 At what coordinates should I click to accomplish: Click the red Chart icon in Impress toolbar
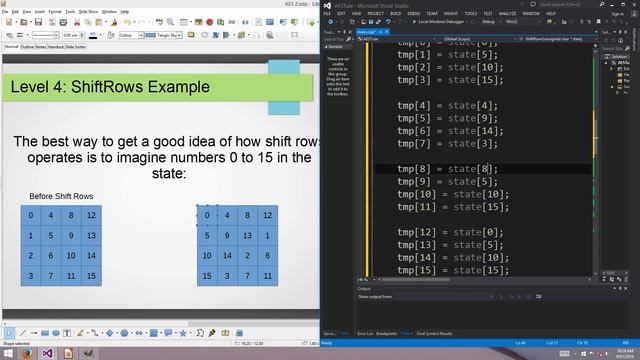click(x=209, y=22)
